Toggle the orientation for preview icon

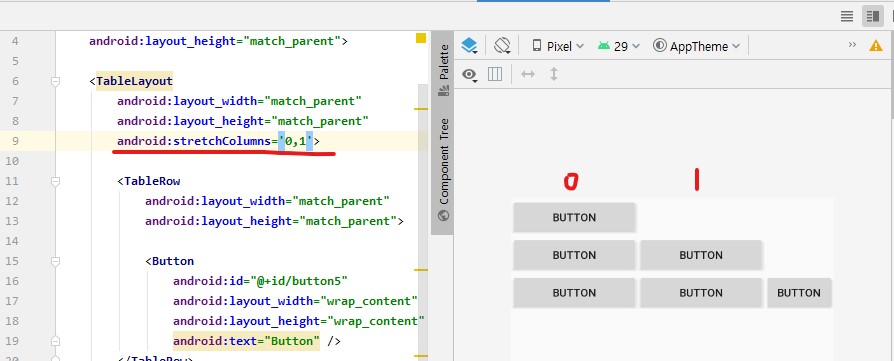coord(502,46)
